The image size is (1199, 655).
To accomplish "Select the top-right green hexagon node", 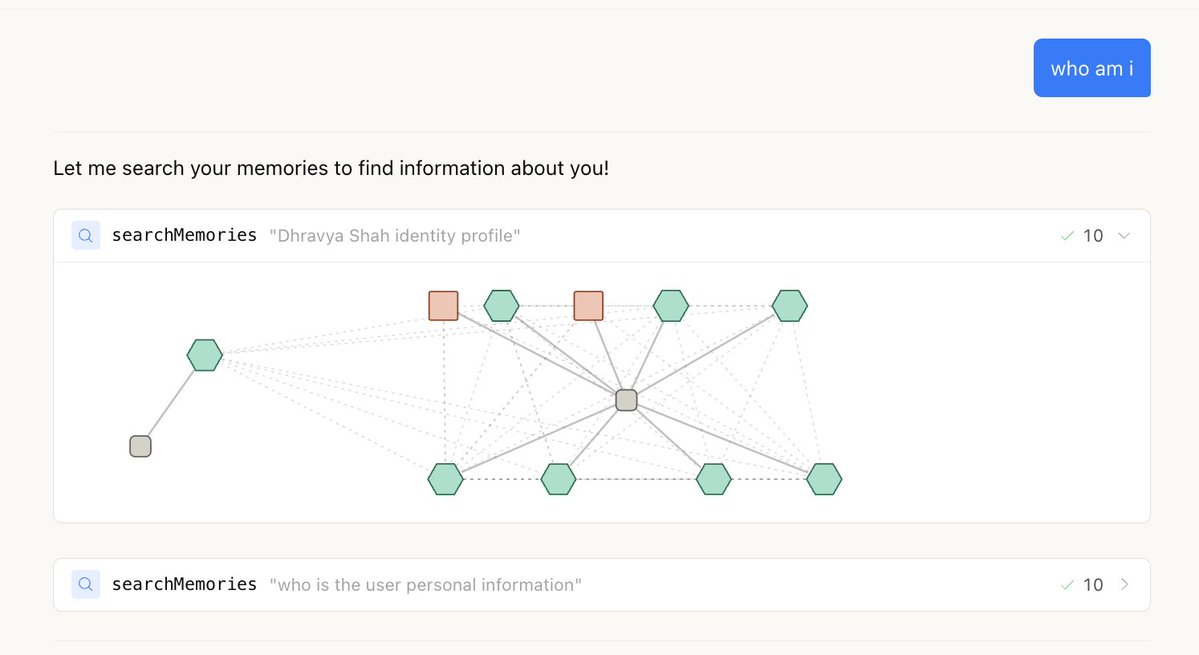I will (x=790, y=306).
